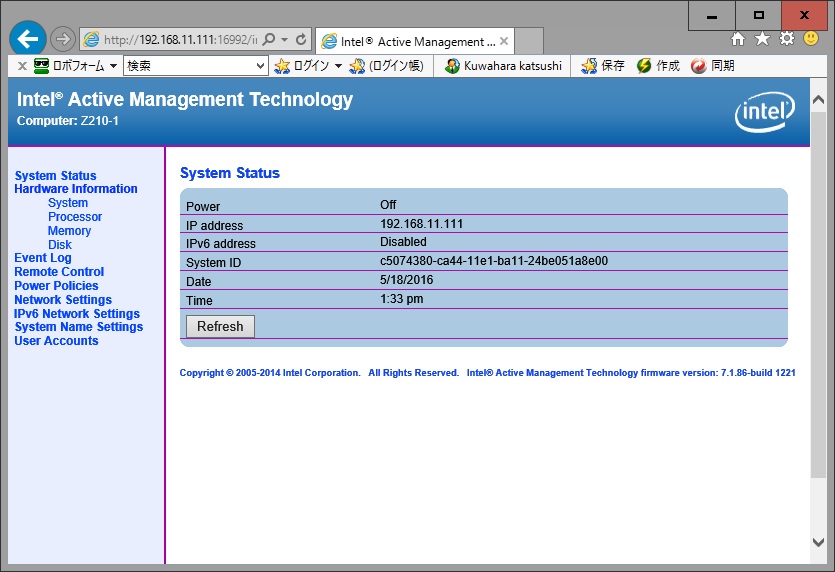Viewport: 835px width, 572px height.
Task: Click the RoboForm robot icon
Action: (x=41, y=66)
